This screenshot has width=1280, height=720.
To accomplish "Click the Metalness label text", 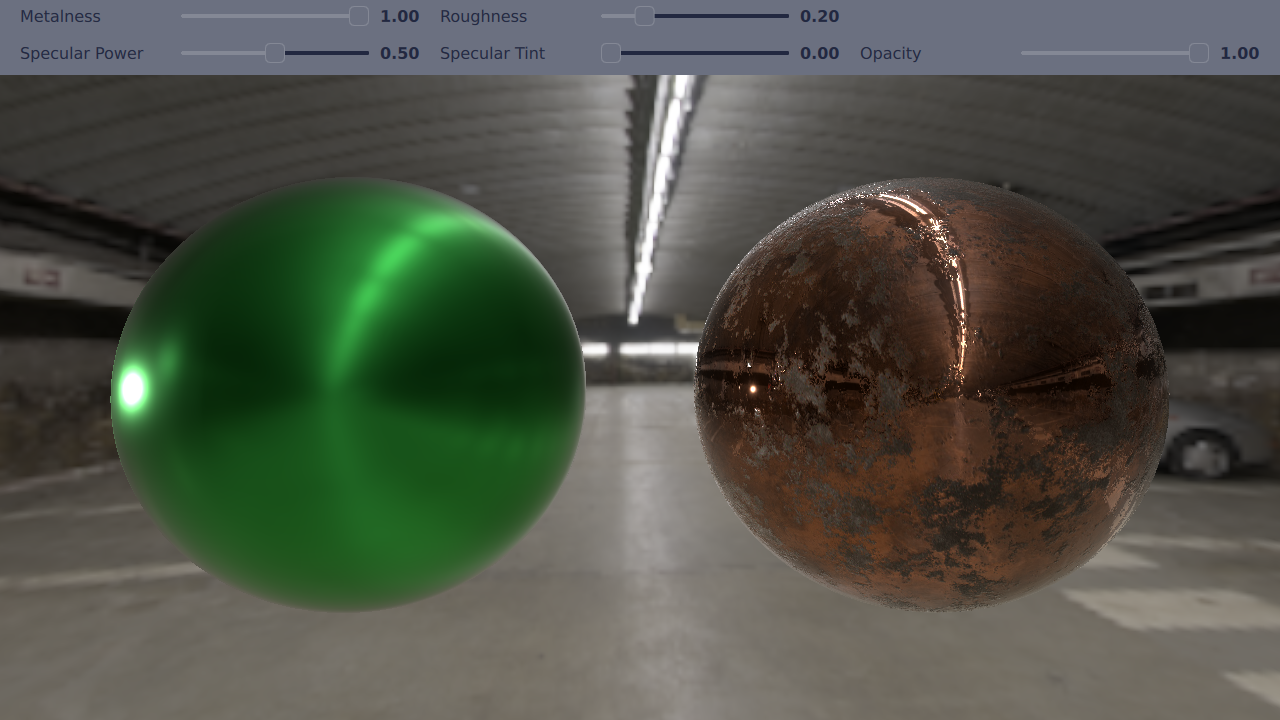I will 60,16.
